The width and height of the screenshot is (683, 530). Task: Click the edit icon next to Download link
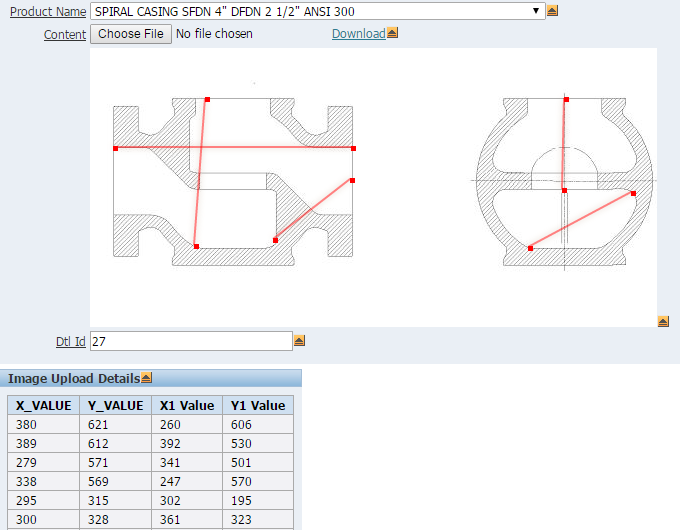392,33
